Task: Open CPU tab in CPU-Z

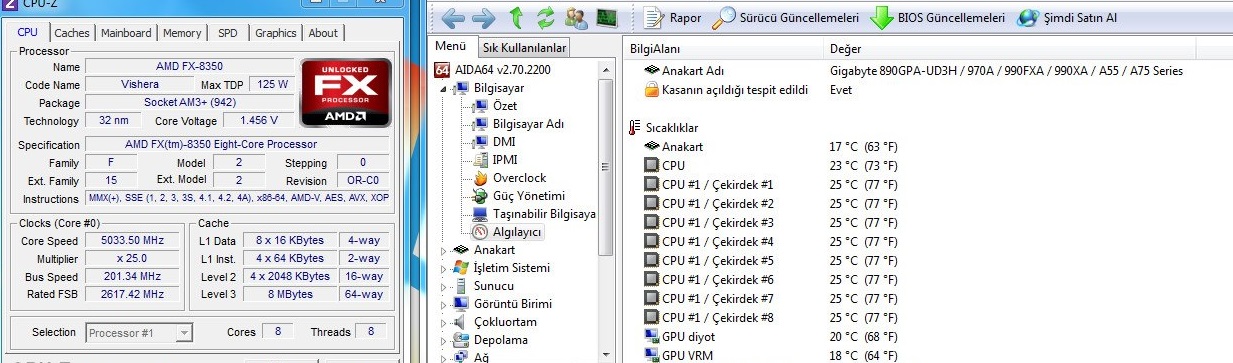Action: (28, 32)
